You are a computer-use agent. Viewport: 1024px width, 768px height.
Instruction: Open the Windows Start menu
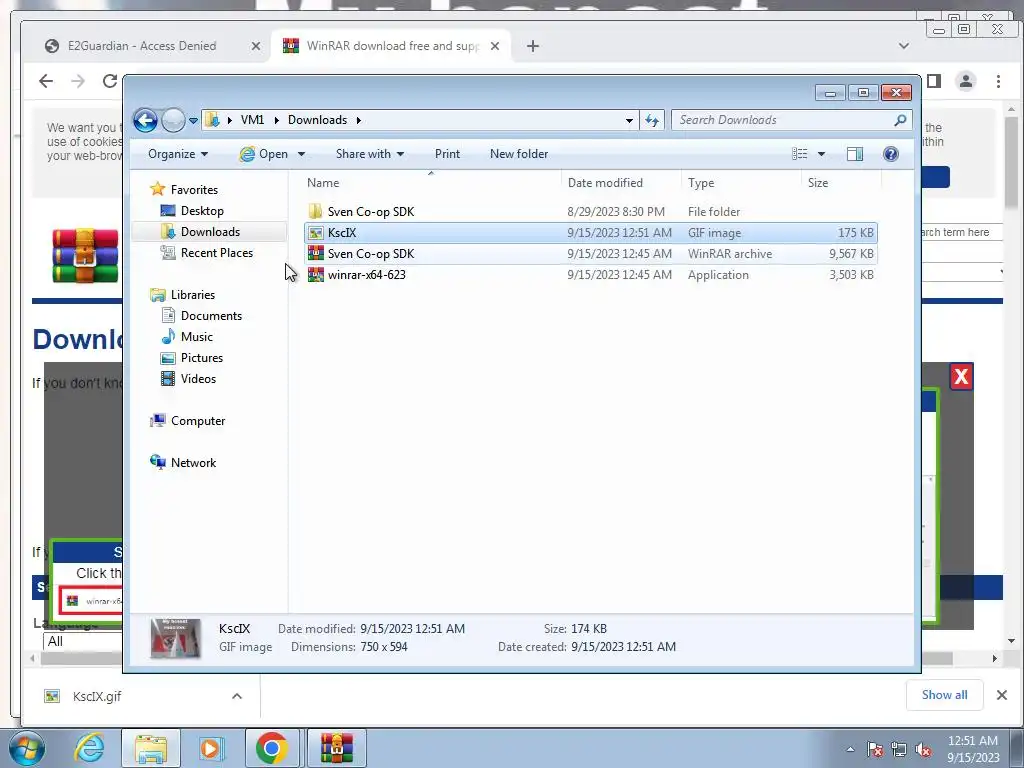point(26,748)
